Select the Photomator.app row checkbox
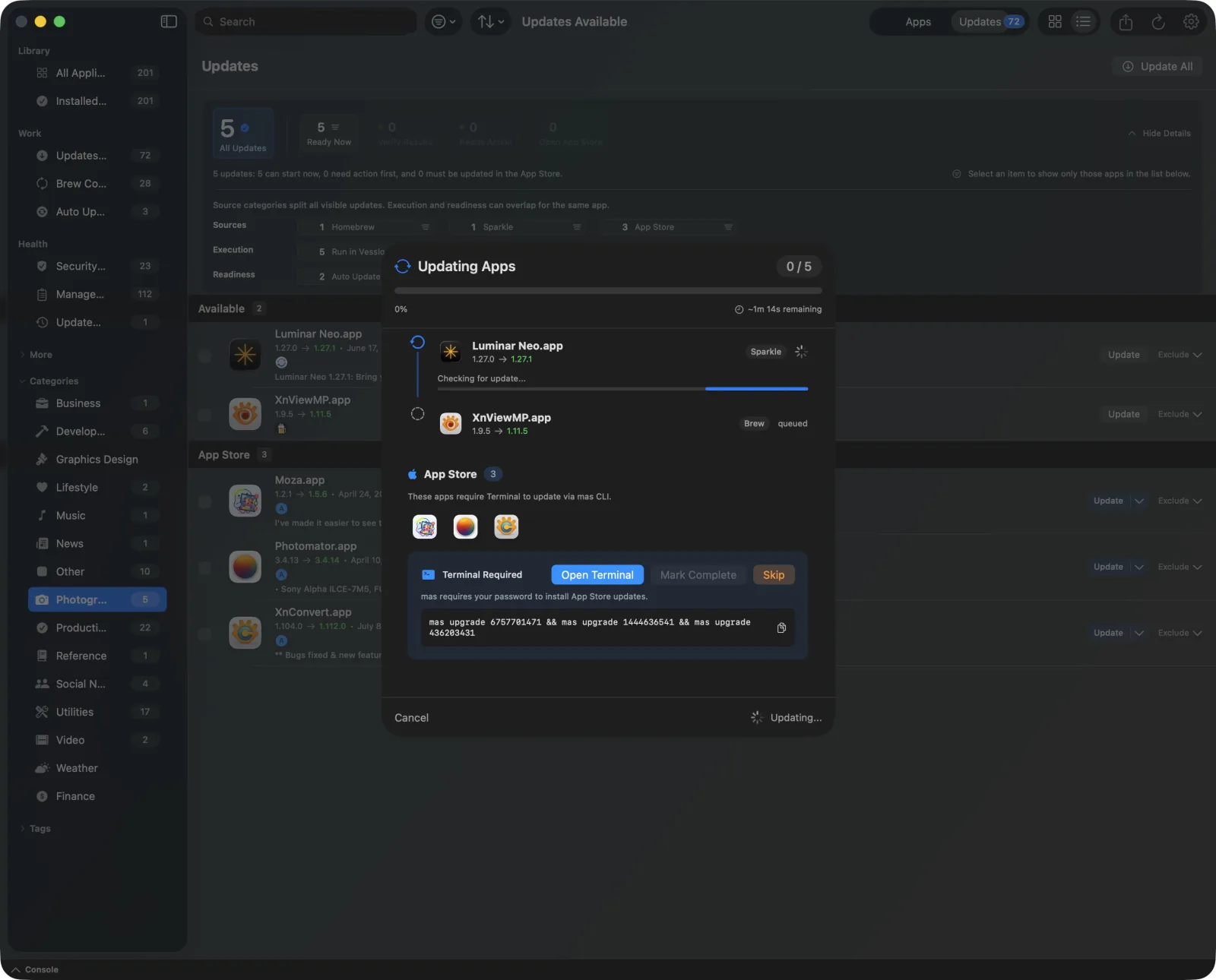The width and height of the screenshot is (1216, 980). point(204,567)
